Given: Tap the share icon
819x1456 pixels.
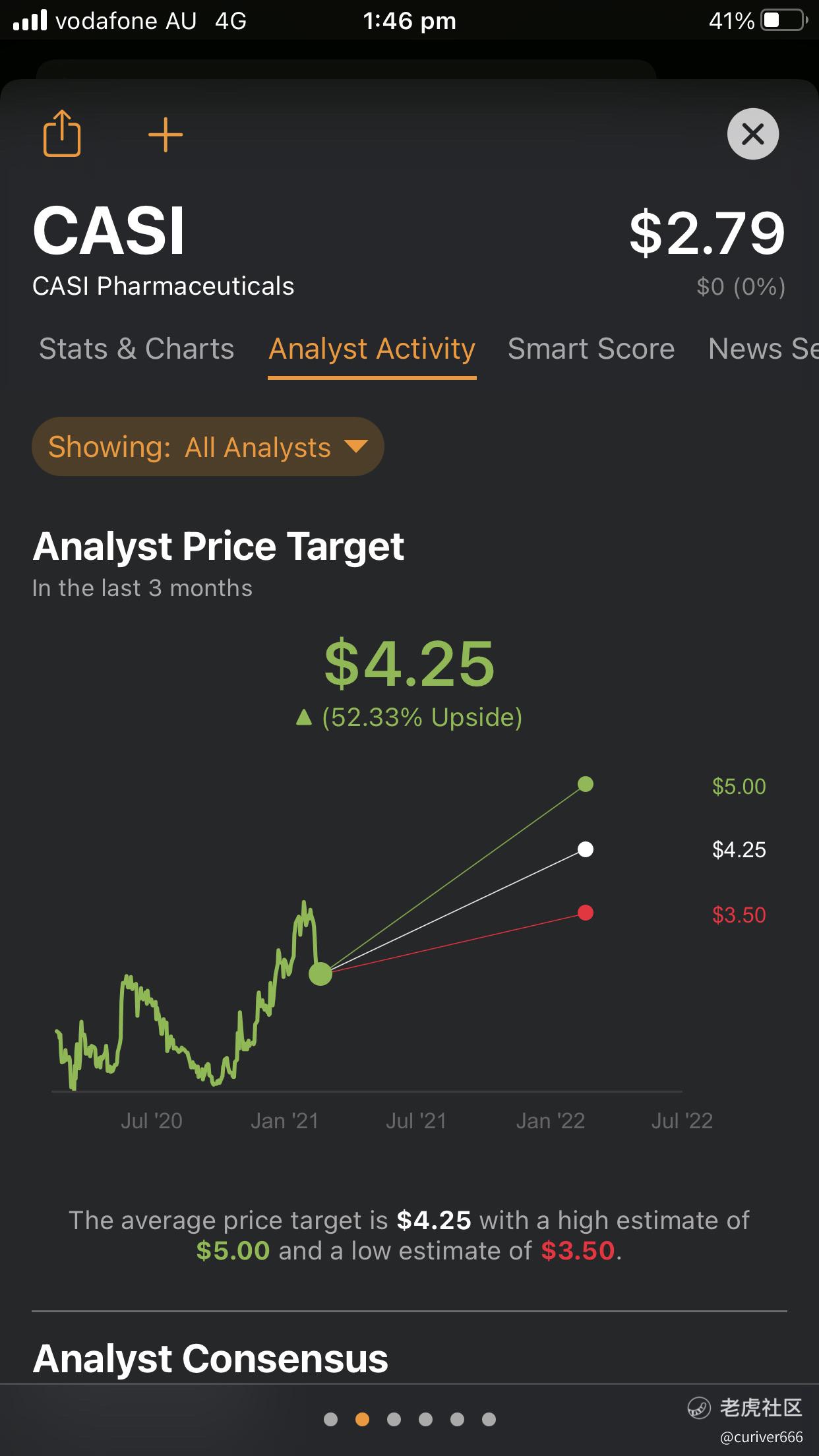Looking at the screenshot, I should click(x=62, y=133).
